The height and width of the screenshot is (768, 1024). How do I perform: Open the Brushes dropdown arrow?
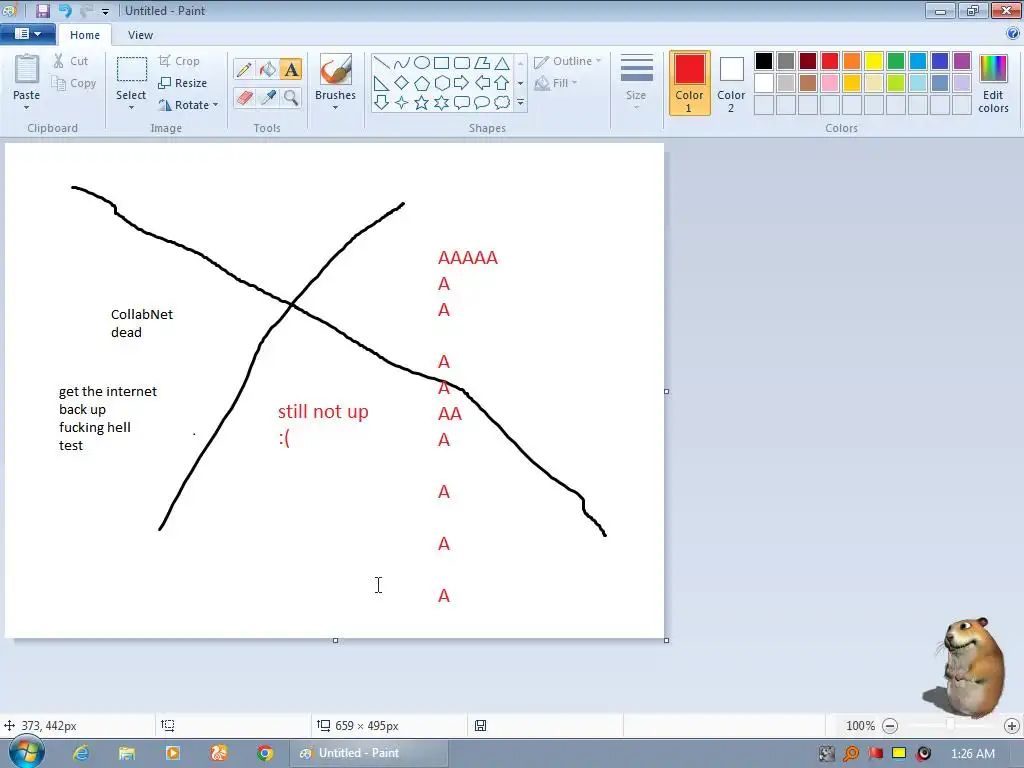click(x=335, y=107)
